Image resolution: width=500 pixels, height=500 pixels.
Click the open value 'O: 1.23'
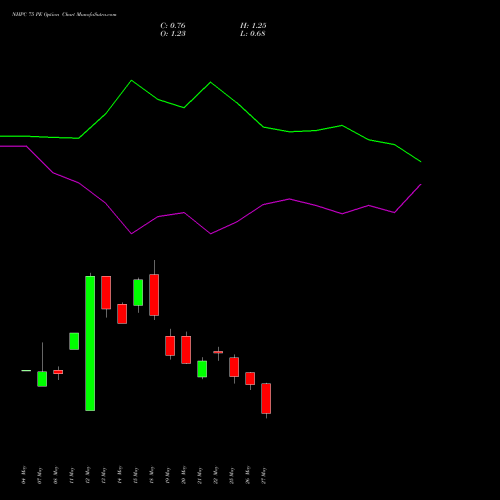click(x=173, y=34)
